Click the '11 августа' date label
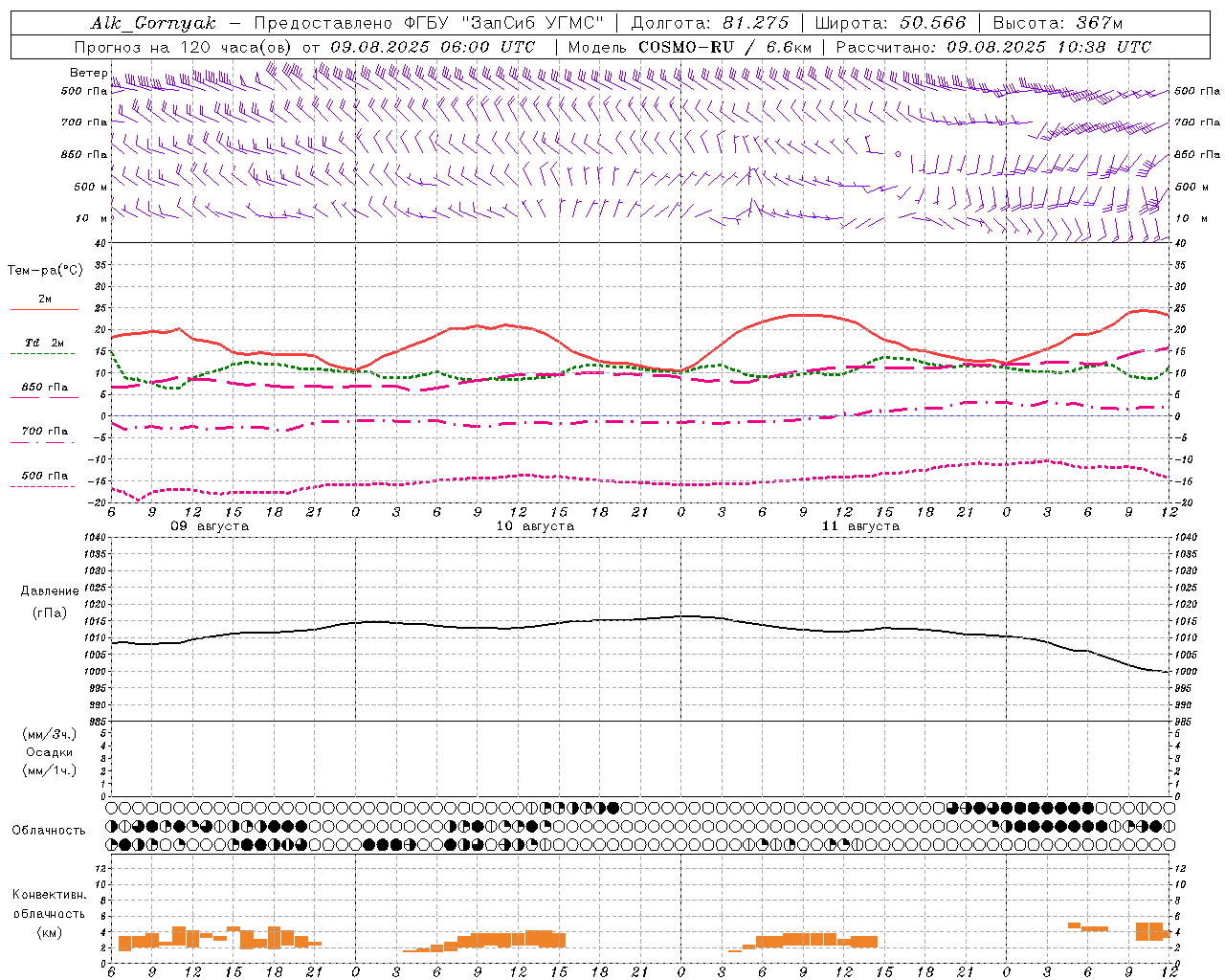The image size is (1225, 980). (860, 526)
